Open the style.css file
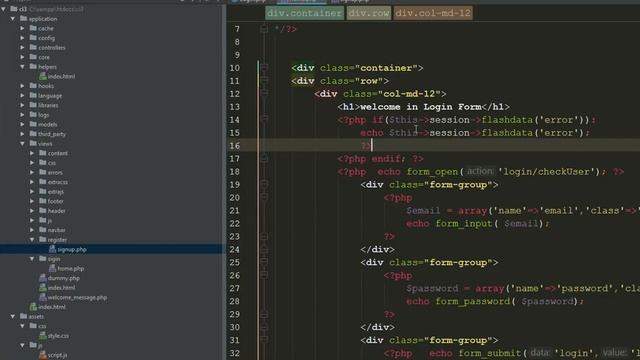 [x=54, y=336]
